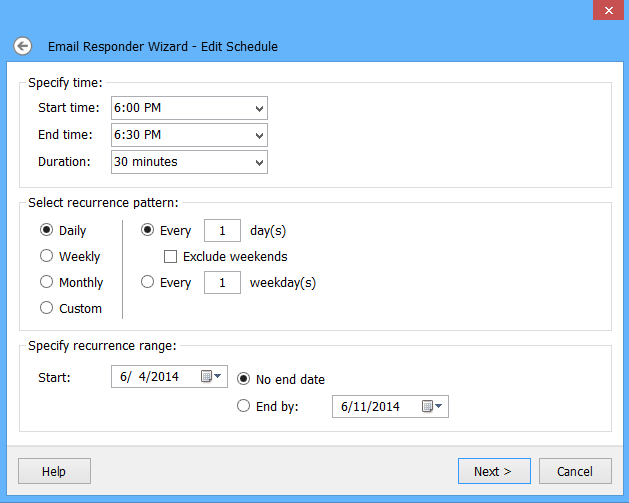The width and height of the screenshot is (629, 503).
Task: Enable the Exclude weekends checkbox
Action: (x=170, y=257)
